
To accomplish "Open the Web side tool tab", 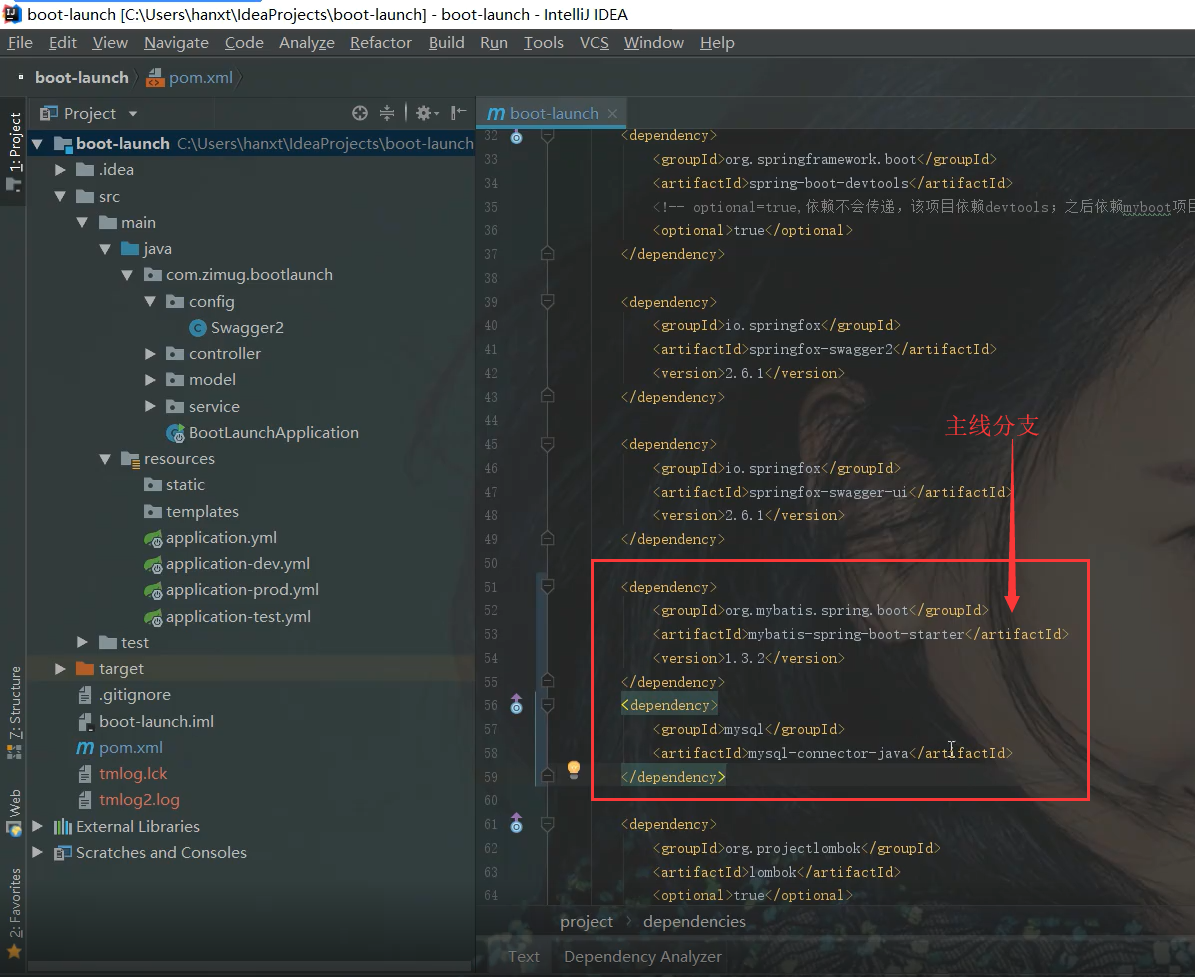I will pyautogui.click(x=14, y=812).
